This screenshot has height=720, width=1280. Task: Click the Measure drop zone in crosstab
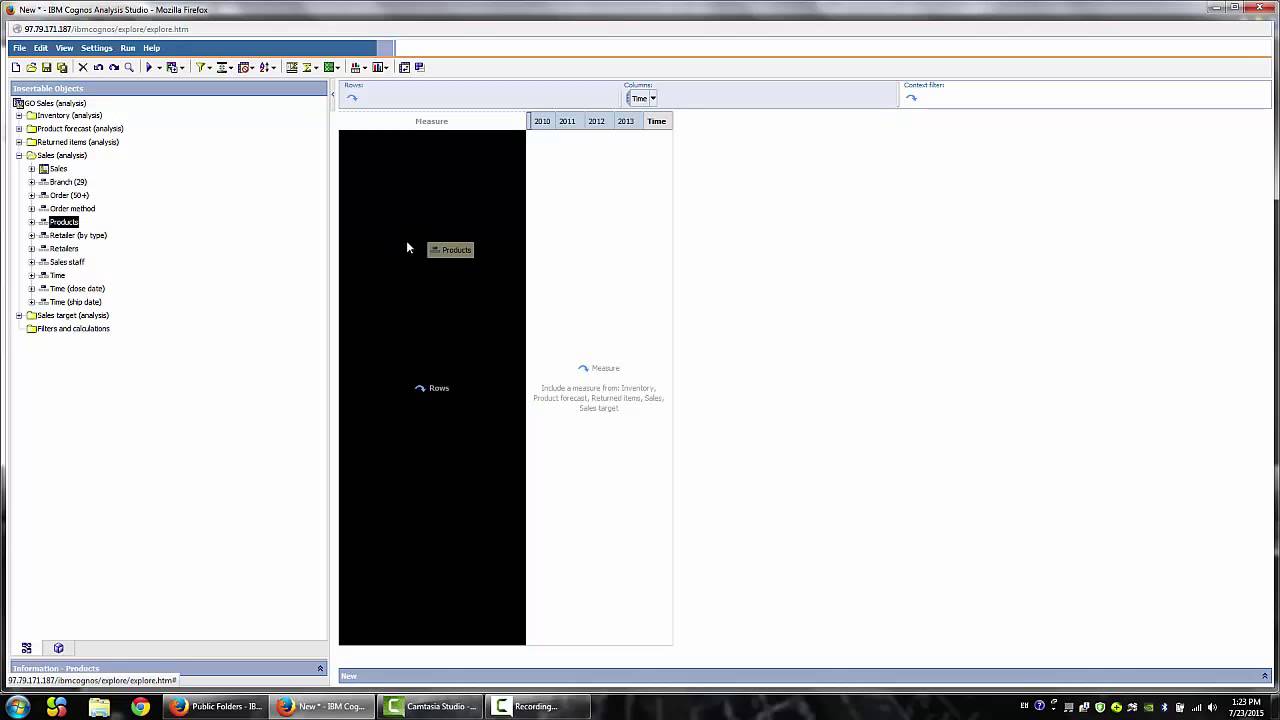tap(599, 388)
